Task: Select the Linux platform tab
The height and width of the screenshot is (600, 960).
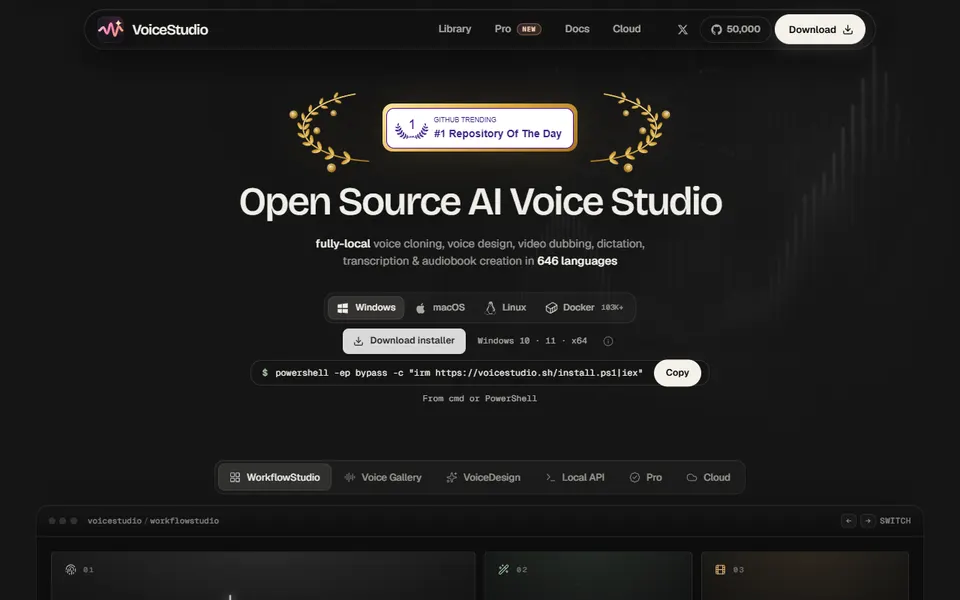Action: [x=506, y=307]
